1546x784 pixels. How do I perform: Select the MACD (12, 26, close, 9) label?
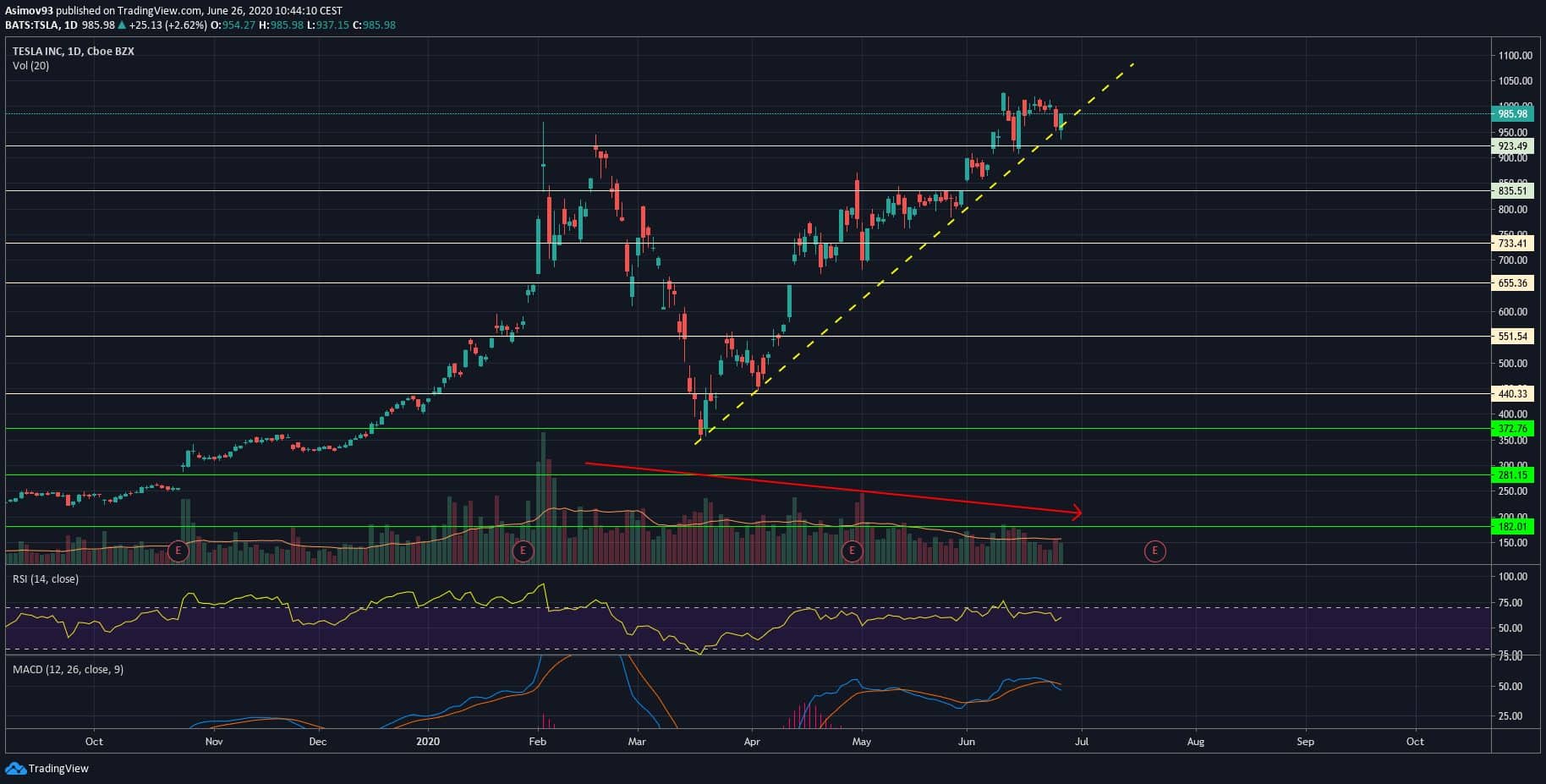68,670
